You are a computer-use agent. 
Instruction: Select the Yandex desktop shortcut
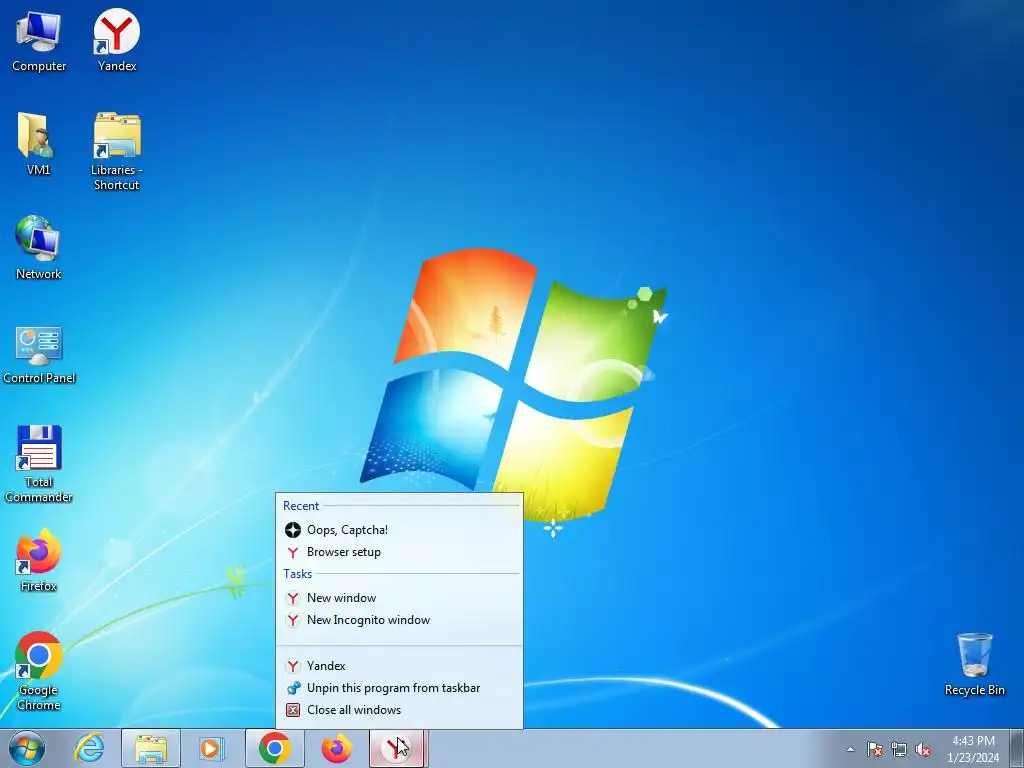click(117, 41)
